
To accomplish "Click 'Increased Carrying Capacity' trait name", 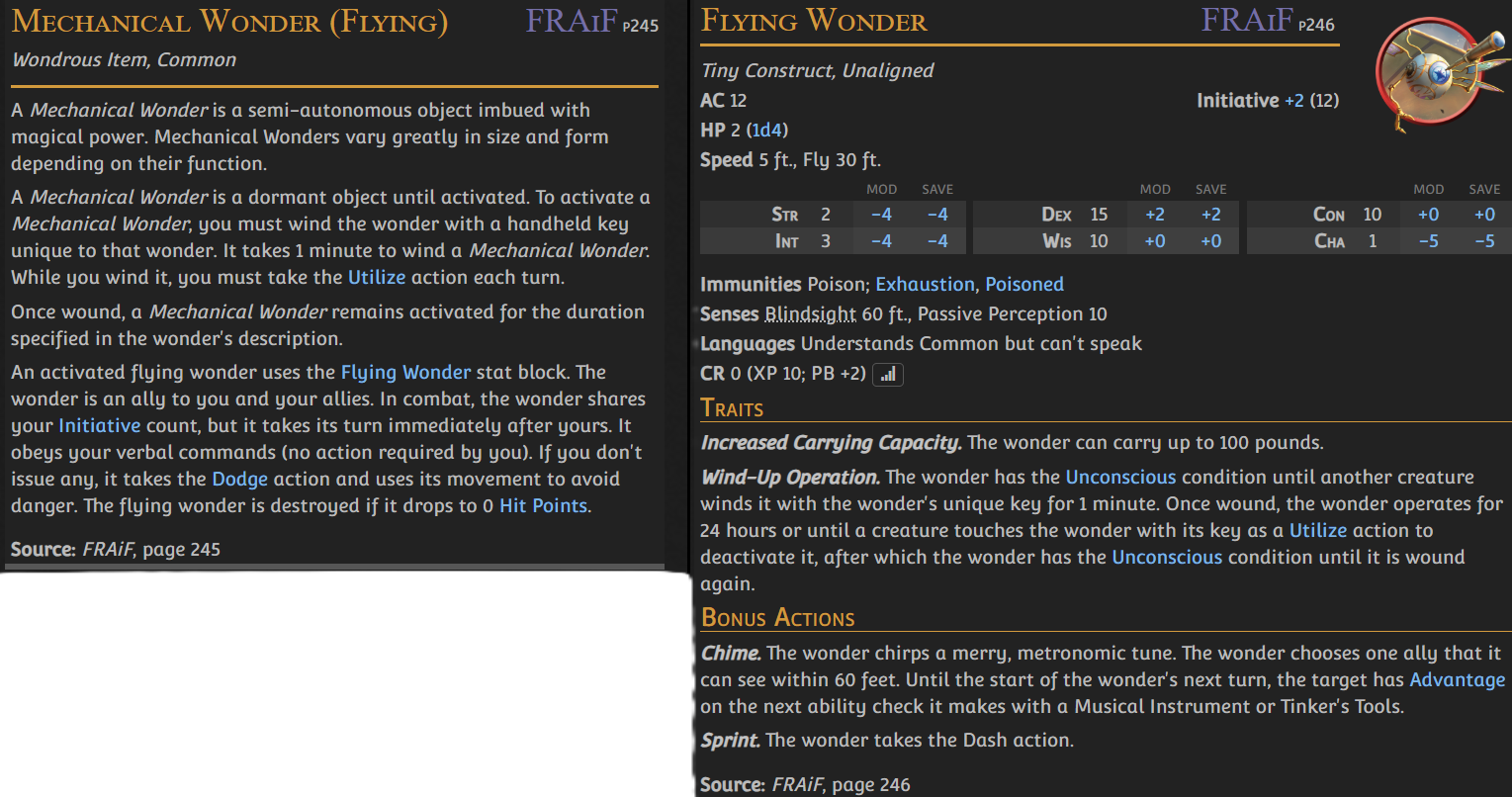I will [831, 443].
